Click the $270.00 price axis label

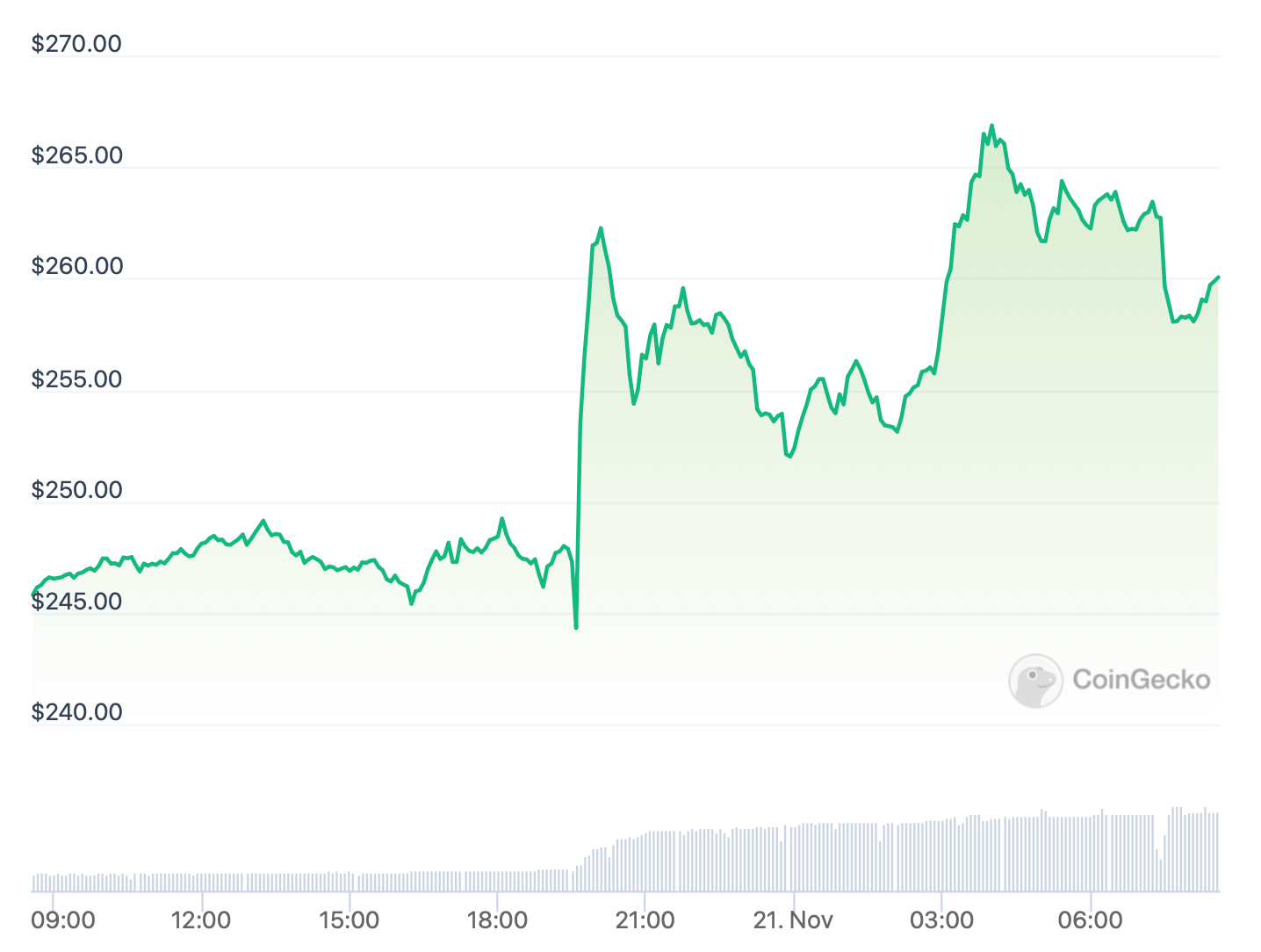(x=76, y=44)
